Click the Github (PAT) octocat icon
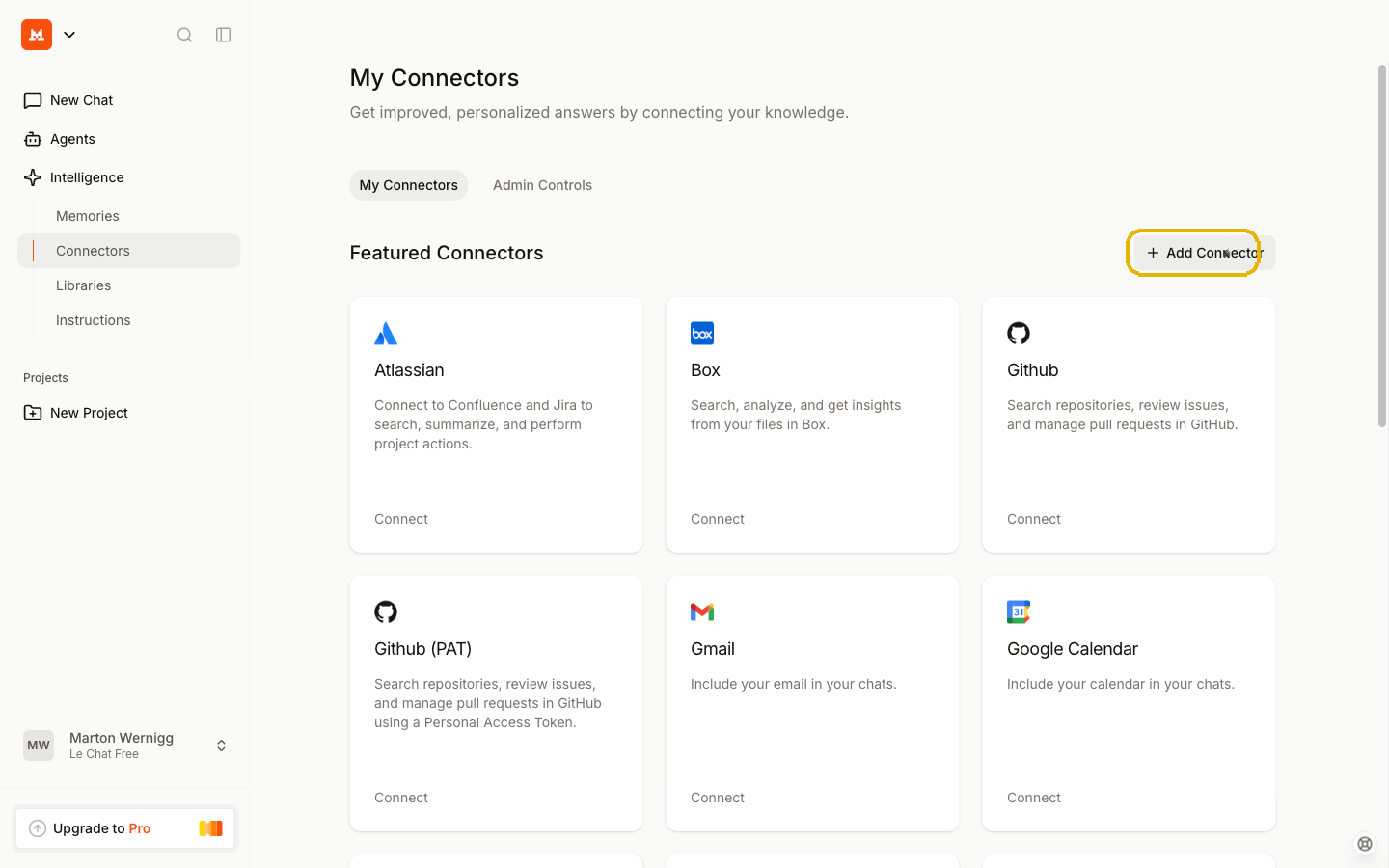The height and width of the screenshot is (868, 1389). (x=386, y=612)
